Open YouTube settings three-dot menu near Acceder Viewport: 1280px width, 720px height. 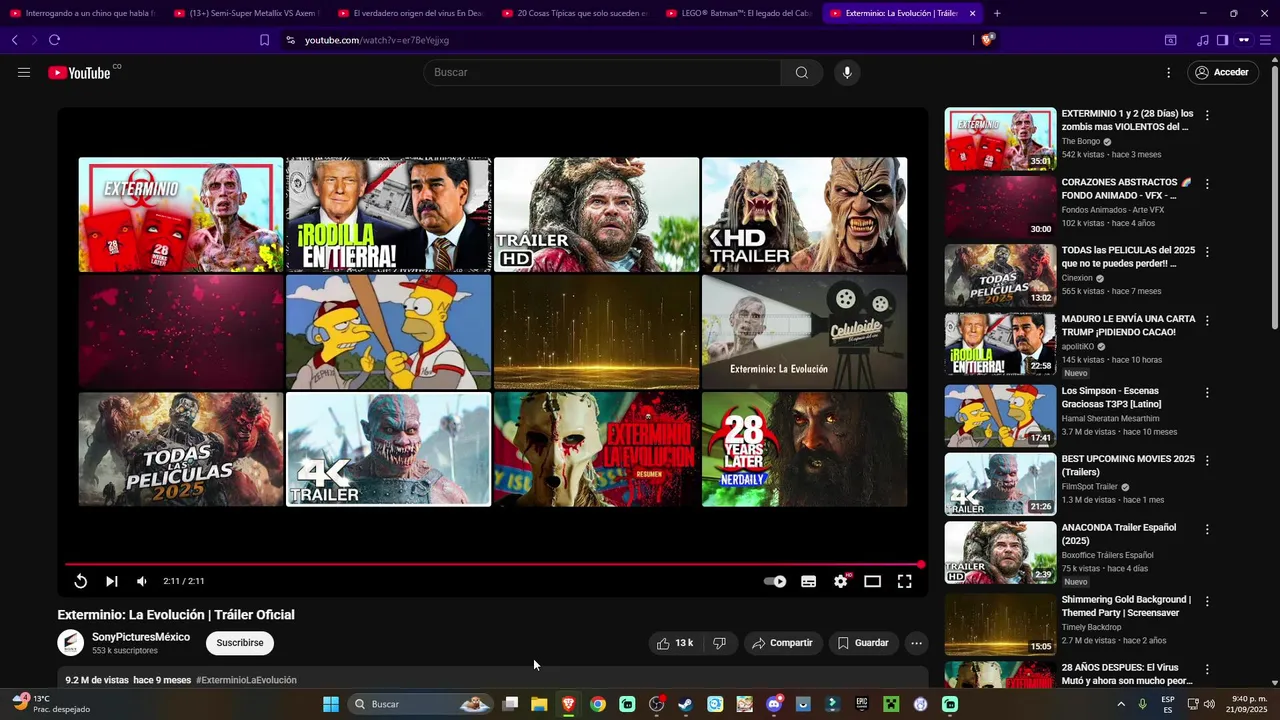coord(1168,72)
